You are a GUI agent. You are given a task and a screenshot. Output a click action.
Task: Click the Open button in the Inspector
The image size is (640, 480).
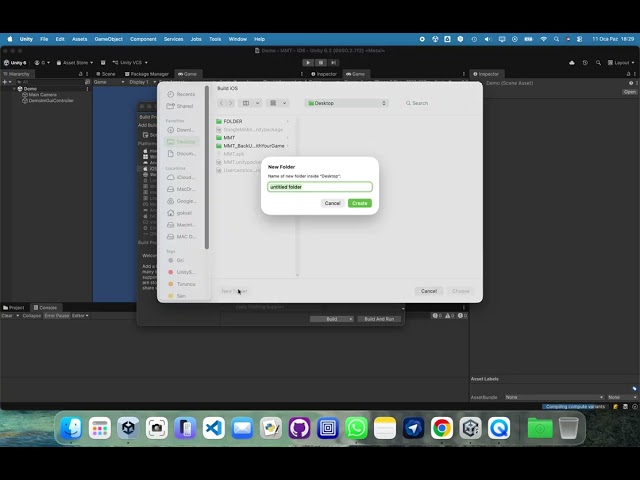(x=629, y=92)
